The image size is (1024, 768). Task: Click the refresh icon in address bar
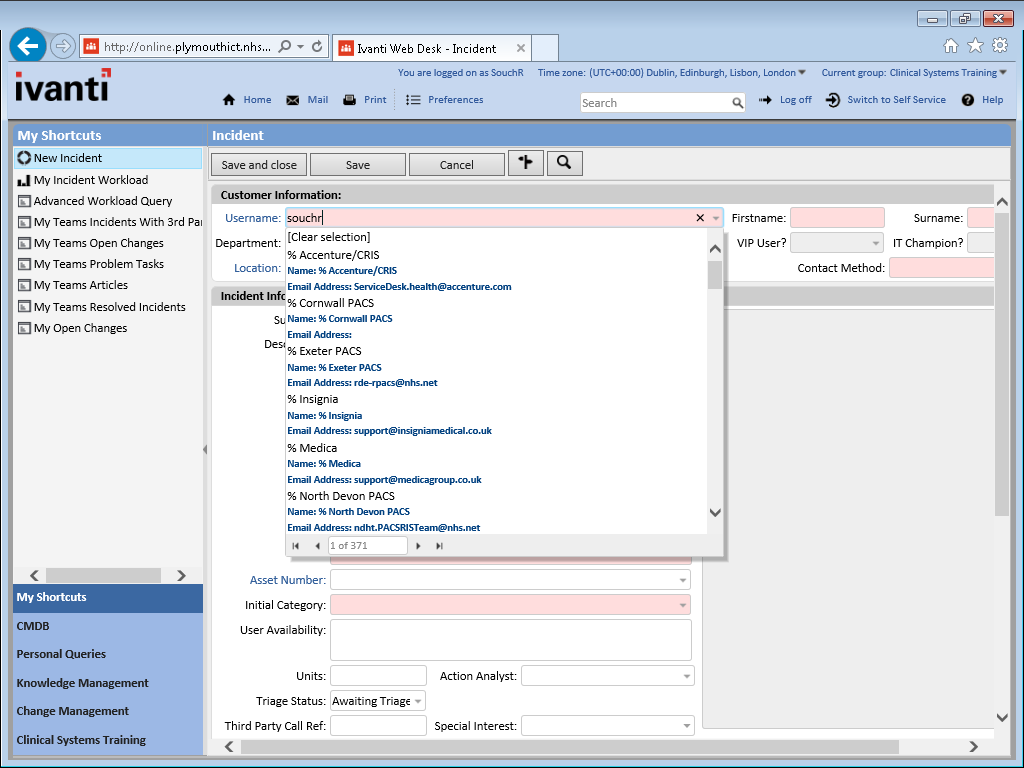tap(317, 46)
